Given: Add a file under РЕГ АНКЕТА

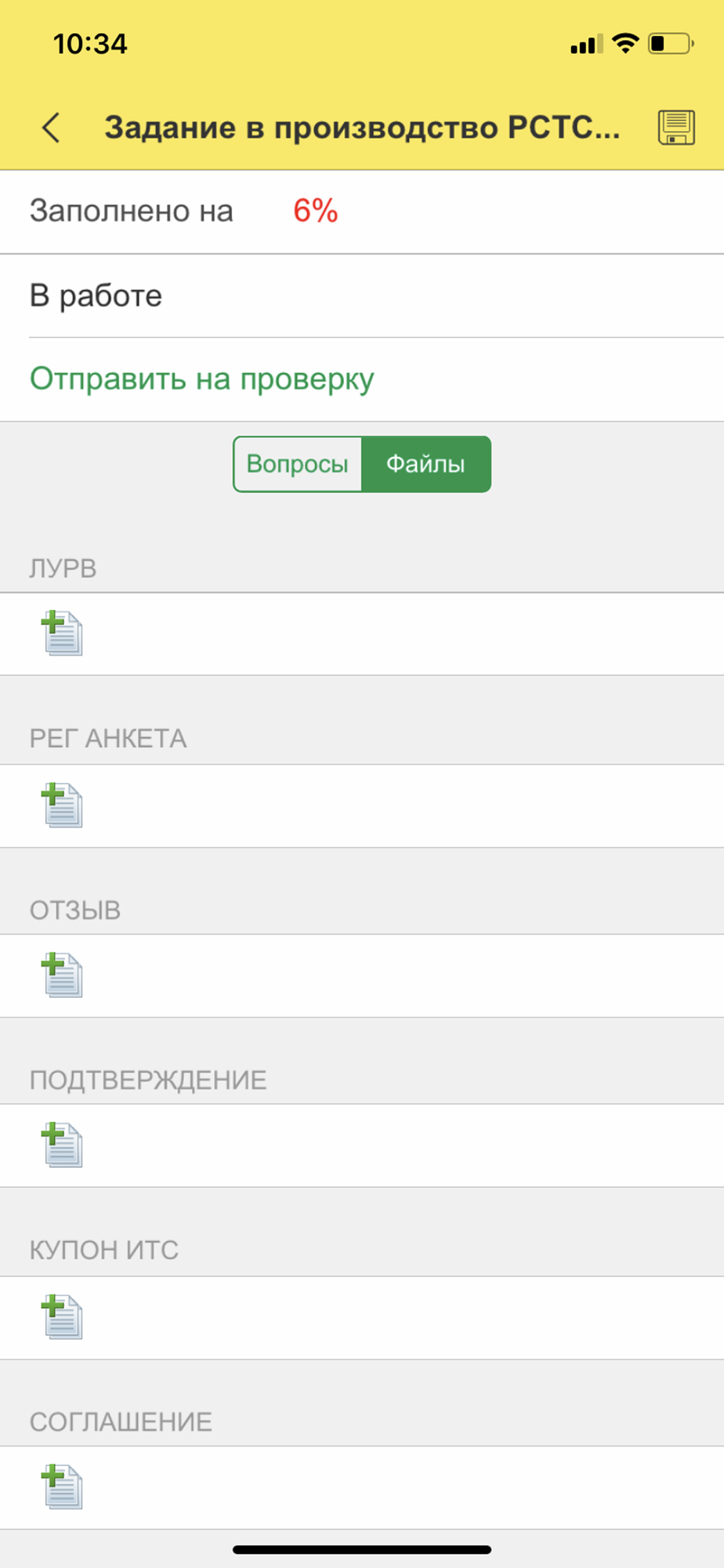Looking at the screenshot, I should click(x=62, y=805).
